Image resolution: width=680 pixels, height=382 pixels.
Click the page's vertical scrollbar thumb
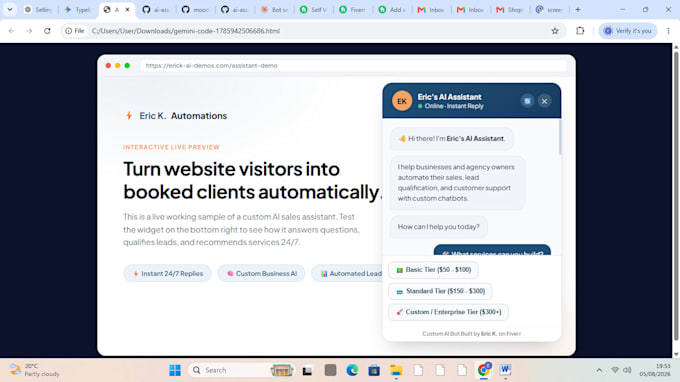676,195
